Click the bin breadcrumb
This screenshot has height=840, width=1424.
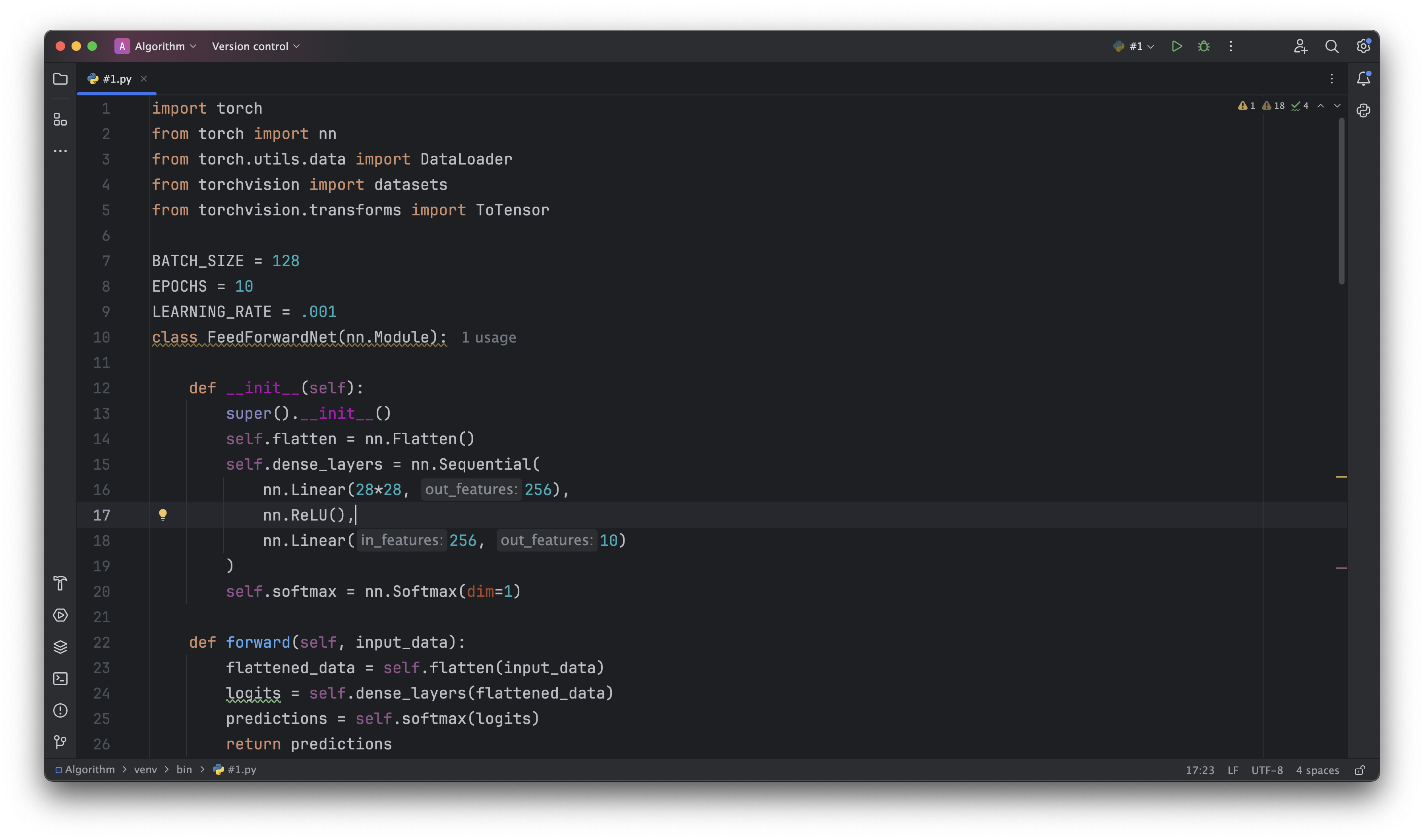coord(184,770)
